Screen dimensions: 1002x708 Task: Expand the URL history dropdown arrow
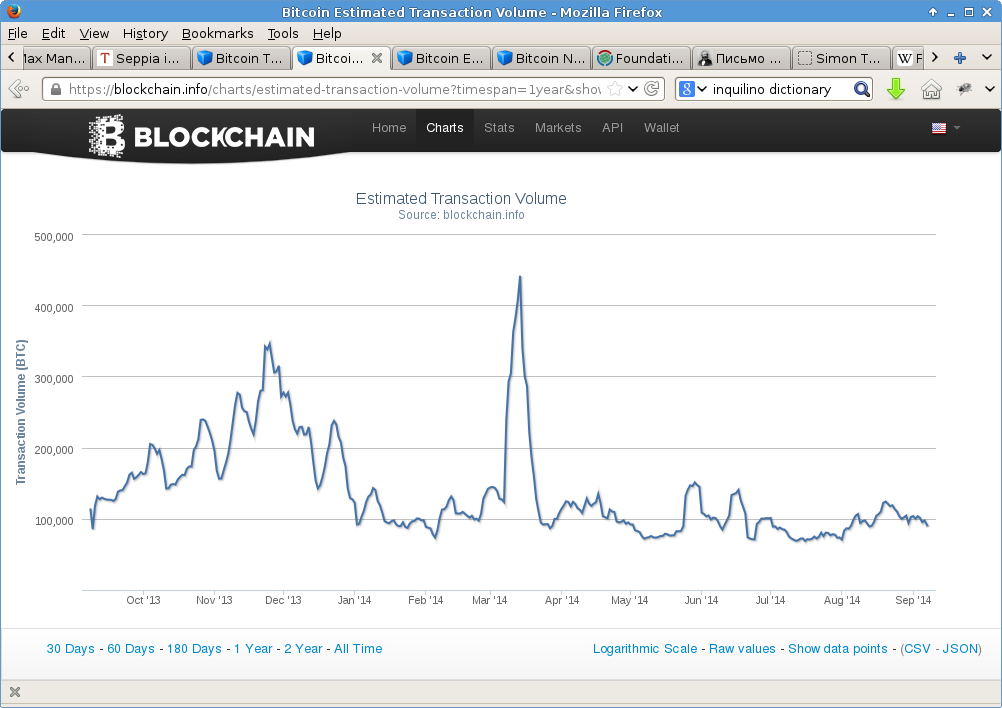pos(633,89)
